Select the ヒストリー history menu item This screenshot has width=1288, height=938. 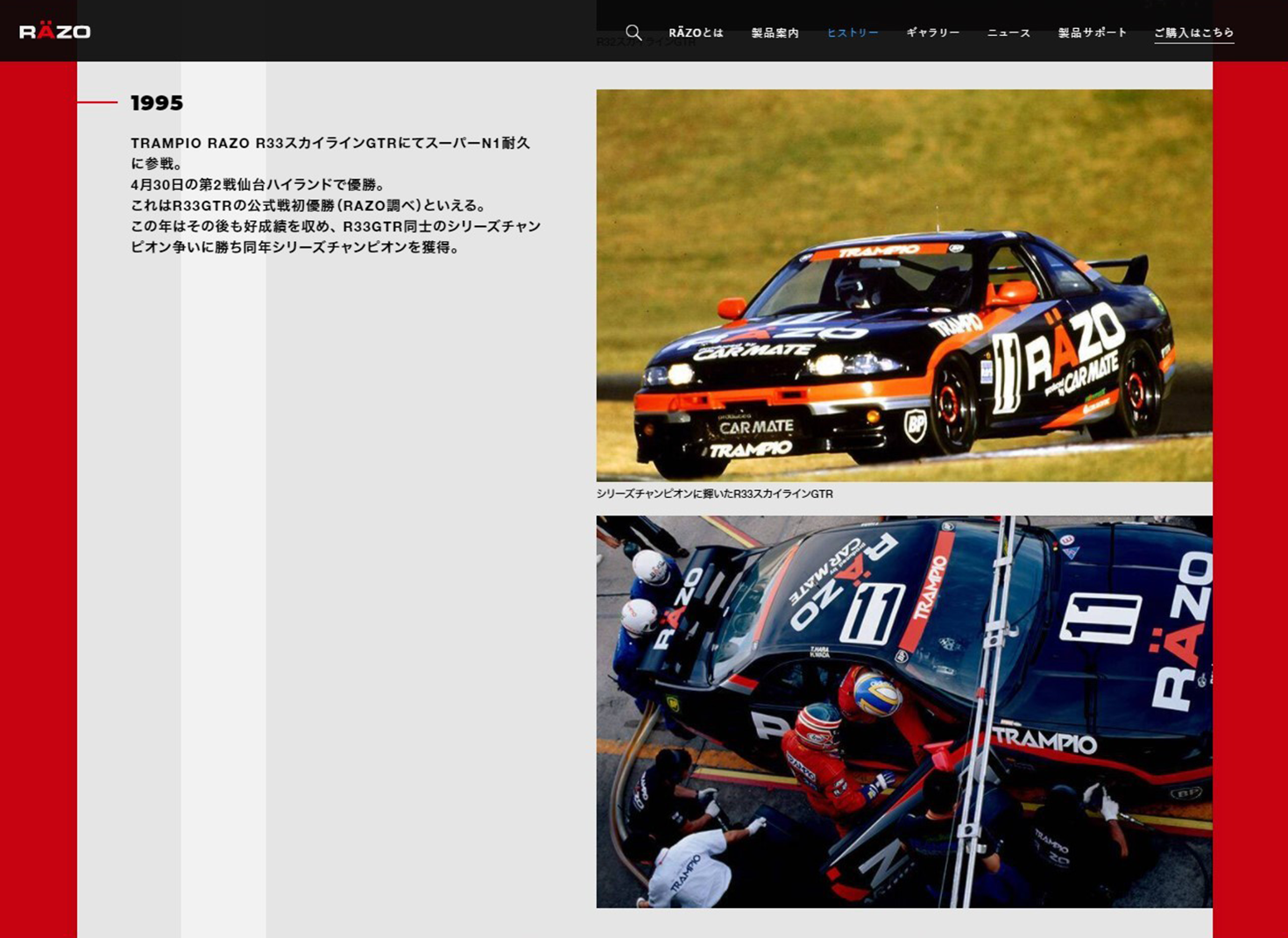853,32
